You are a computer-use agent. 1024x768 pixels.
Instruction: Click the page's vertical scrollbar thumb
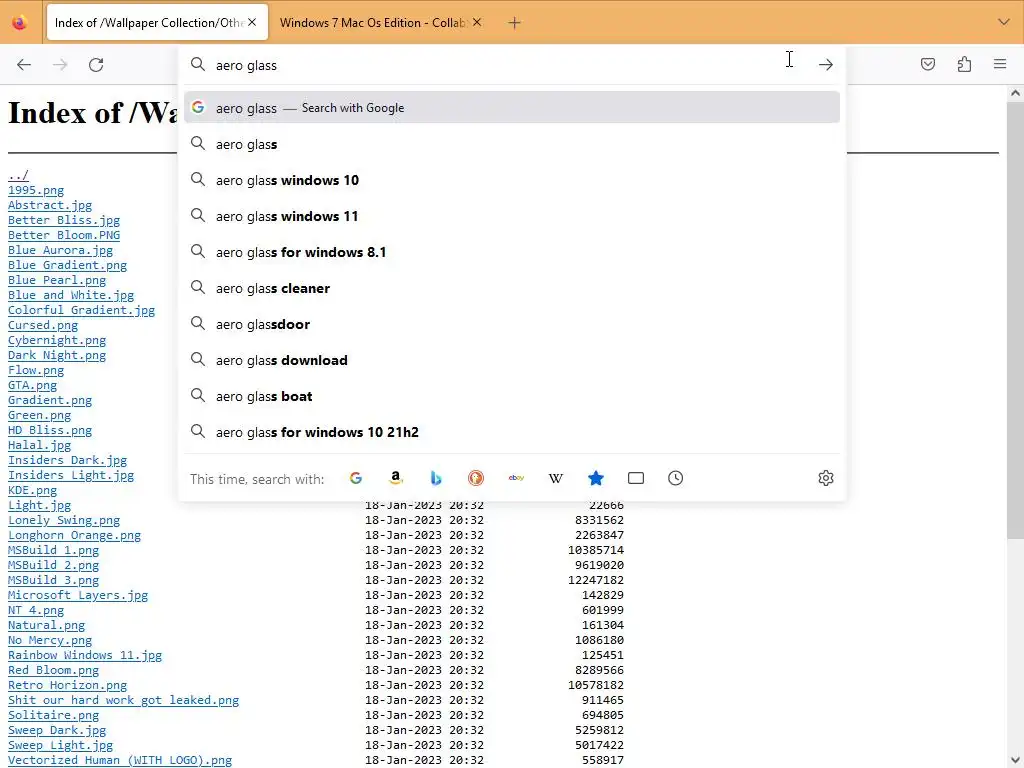click(1015, 320)
